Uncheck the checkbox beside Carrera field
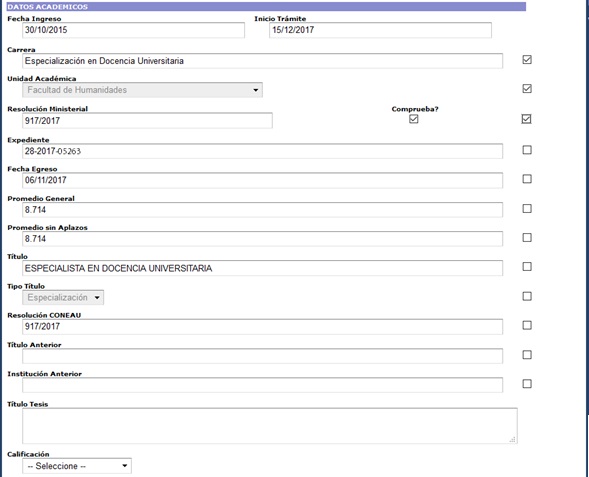The height and width of the screenshot is (477, 589). click(527, 60)
